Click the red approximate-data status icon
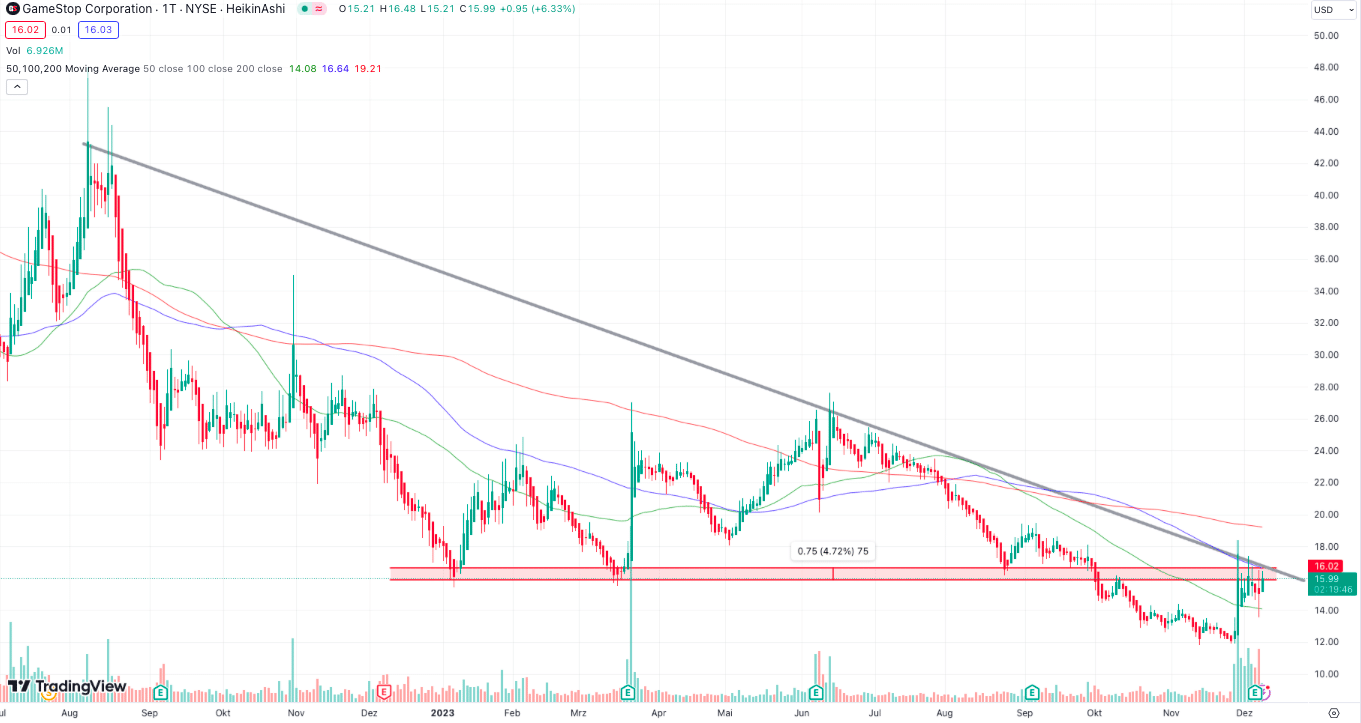 click(x=320, y=8)
